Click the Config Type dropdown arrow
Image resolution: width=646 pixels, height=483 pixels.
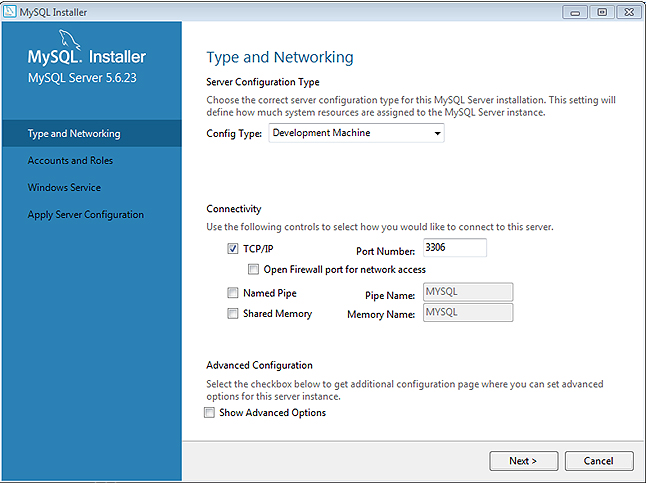437,133
